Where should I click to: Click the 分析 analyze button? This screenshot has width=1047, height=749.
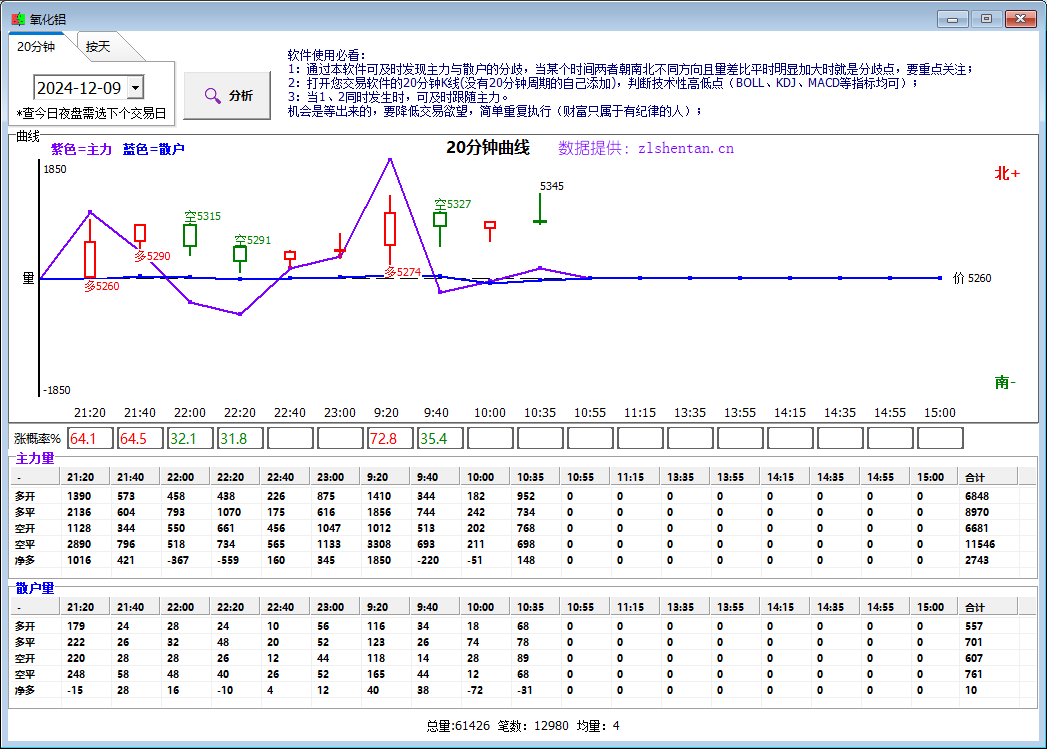(227, 96)
